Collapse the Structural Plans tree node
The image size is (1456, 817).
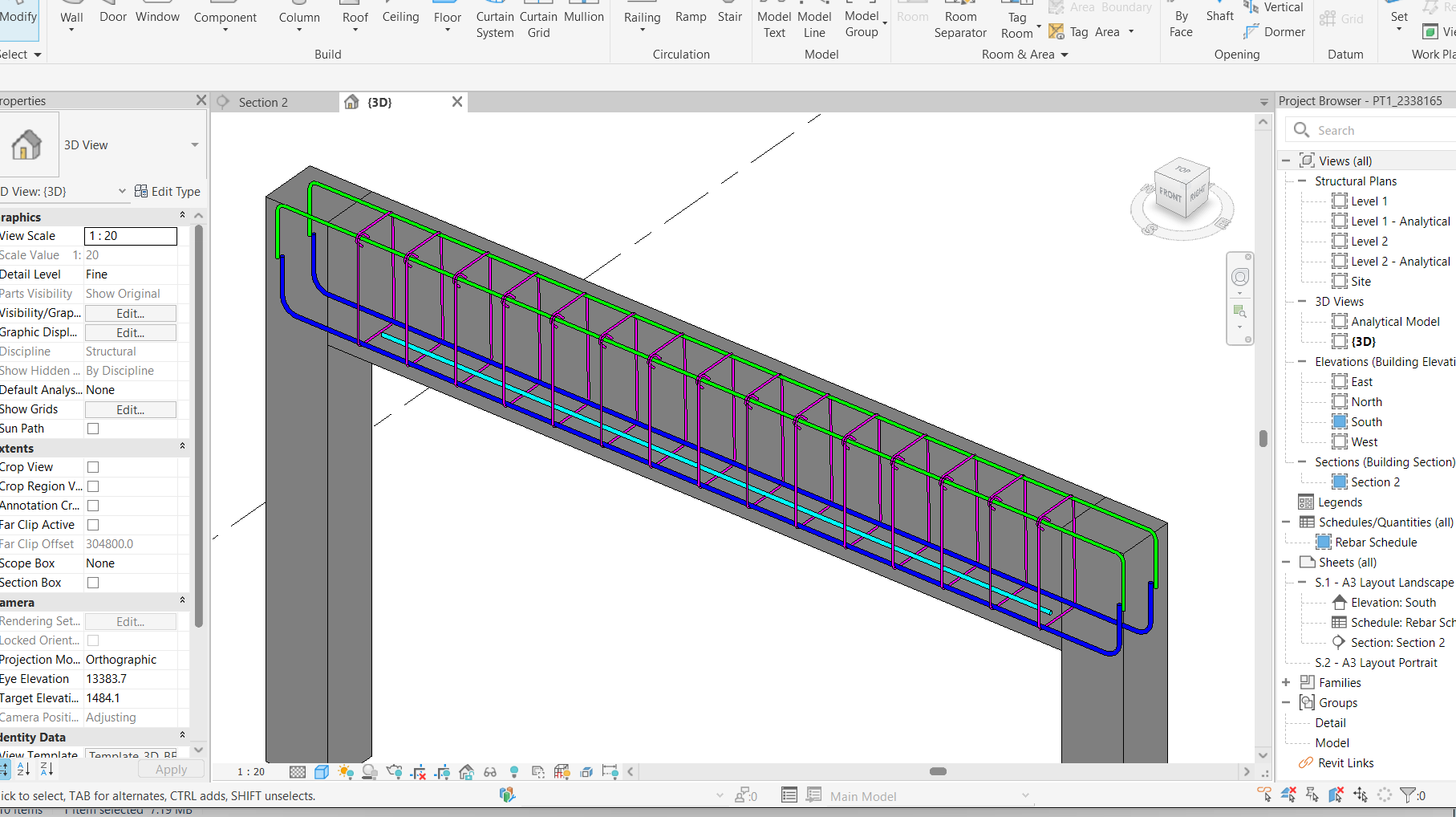pos(1301,181)
